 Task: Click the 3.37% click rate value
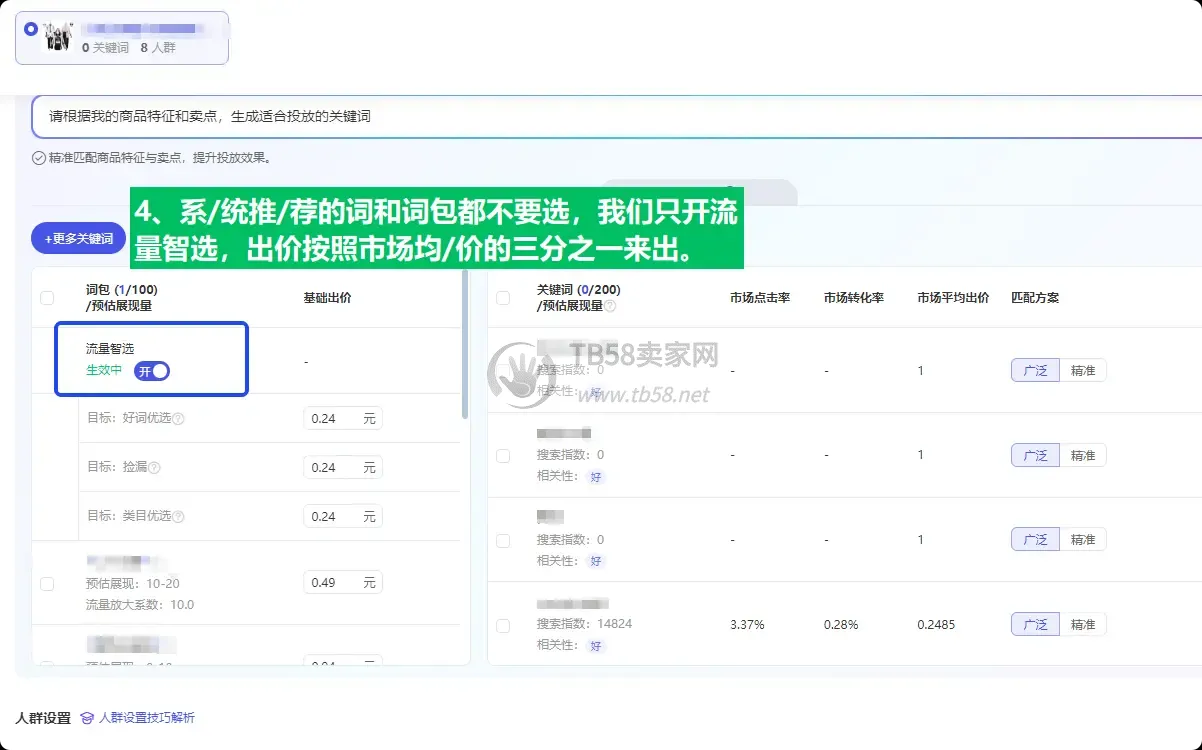point(747,624)
